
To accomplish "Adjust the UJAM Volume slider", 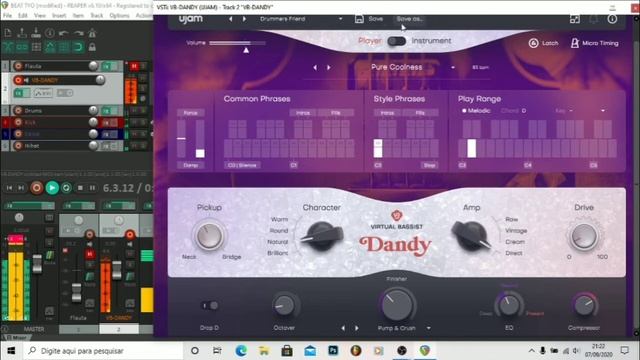I will click(x=238, y=42).
